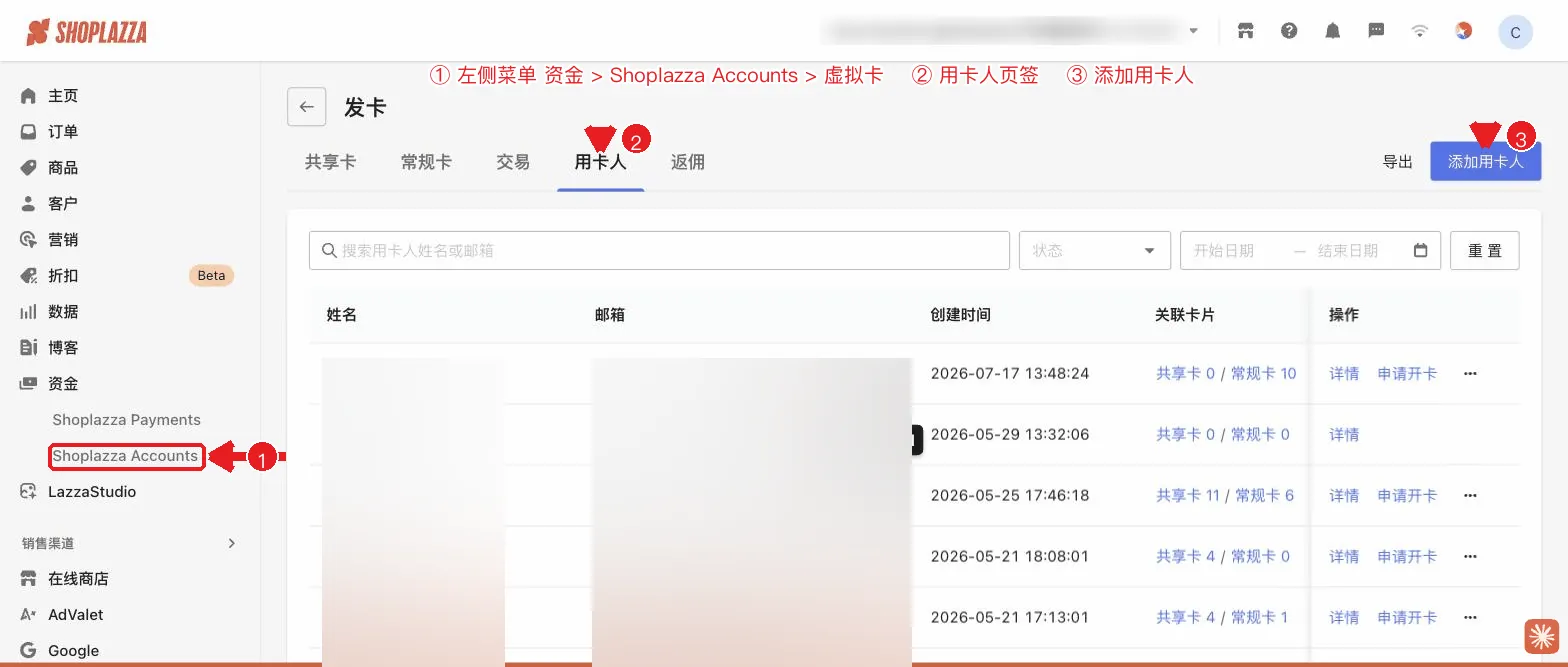
Task: Click the 创建时间 column header
Action: click(960, 315)
